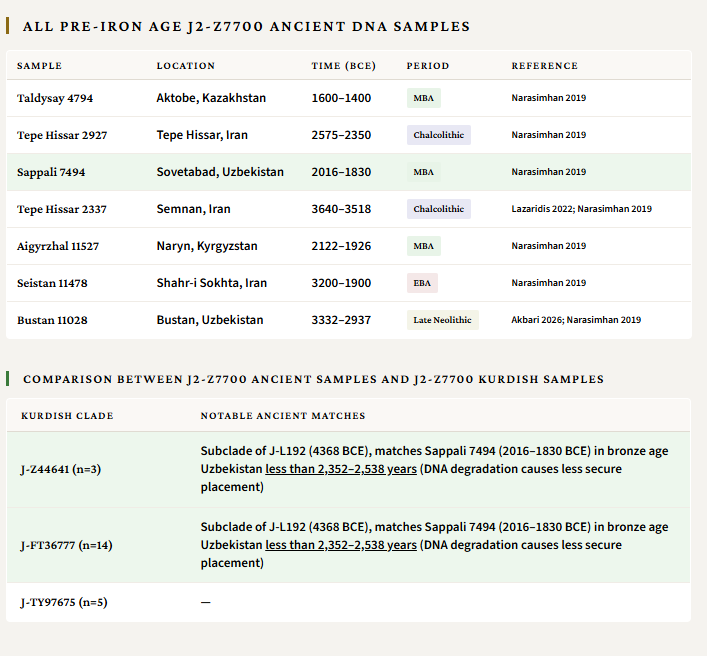
Task: Select the J-Z44641 (n=3) clade
Action: coord(61,469)
